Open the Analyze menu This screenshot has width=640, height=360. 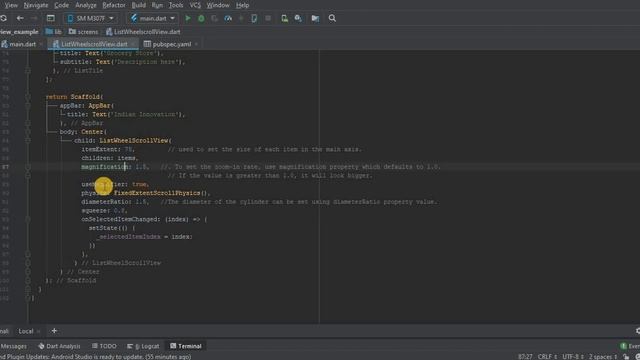tap(86, 5)
